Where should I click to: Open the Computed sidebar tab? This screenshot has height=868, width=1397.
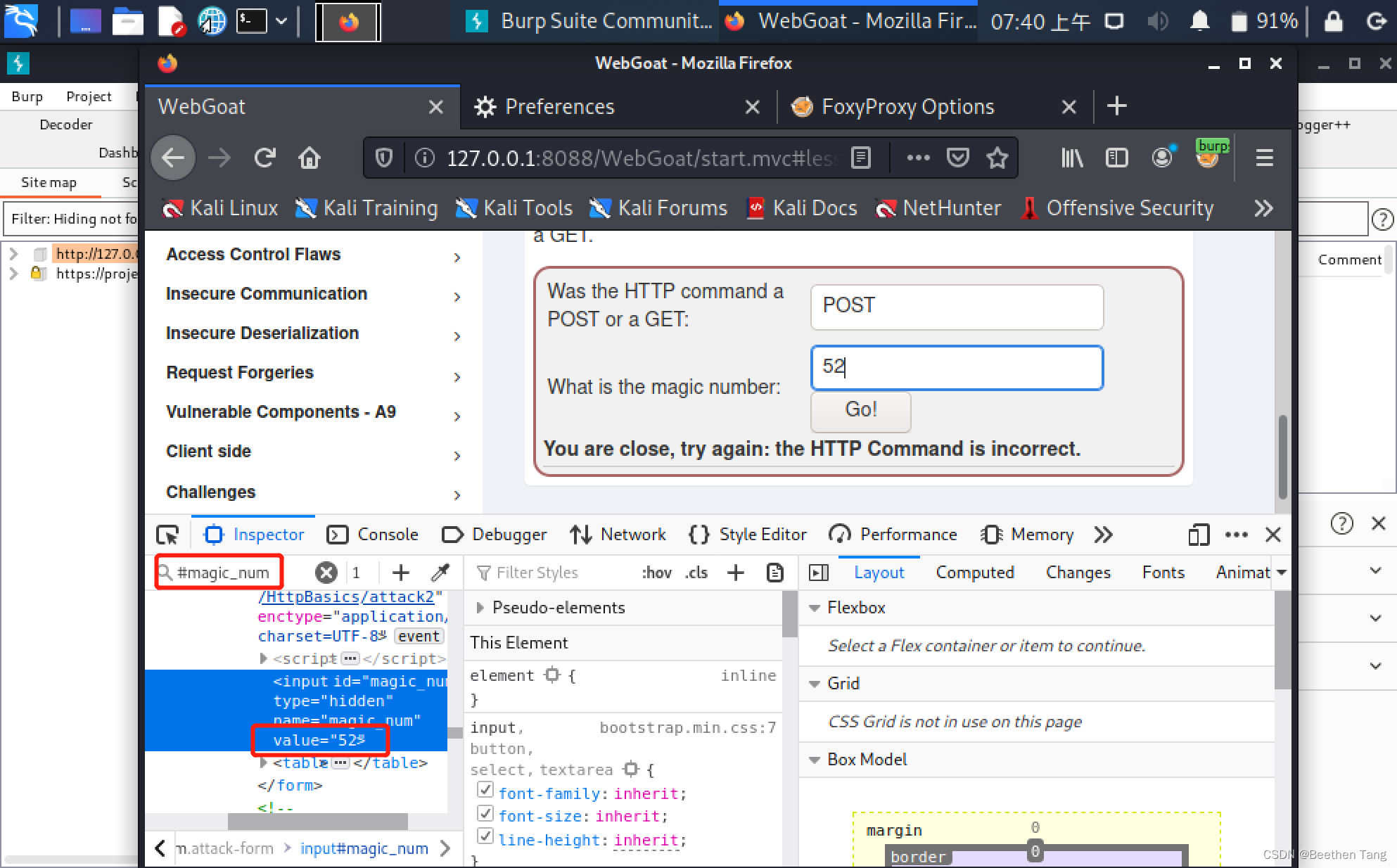pos(975,573)
